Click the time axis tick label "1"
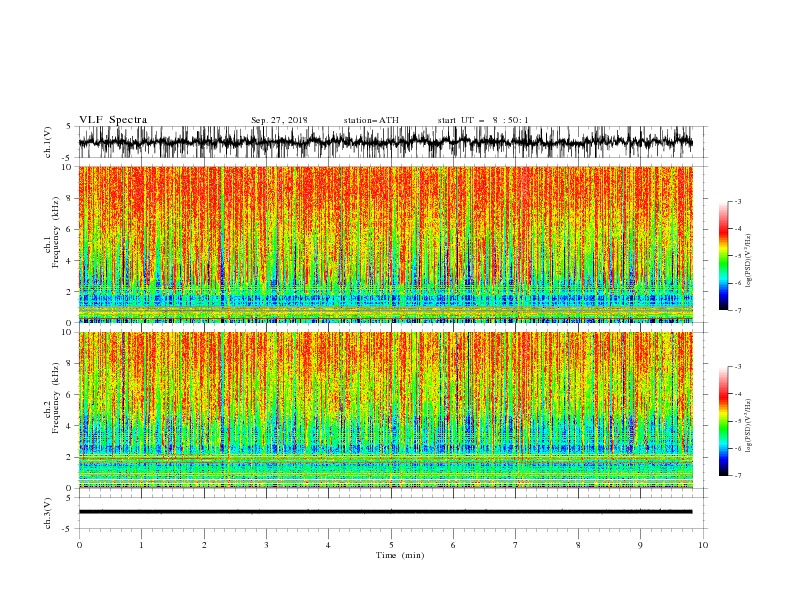 141,545
